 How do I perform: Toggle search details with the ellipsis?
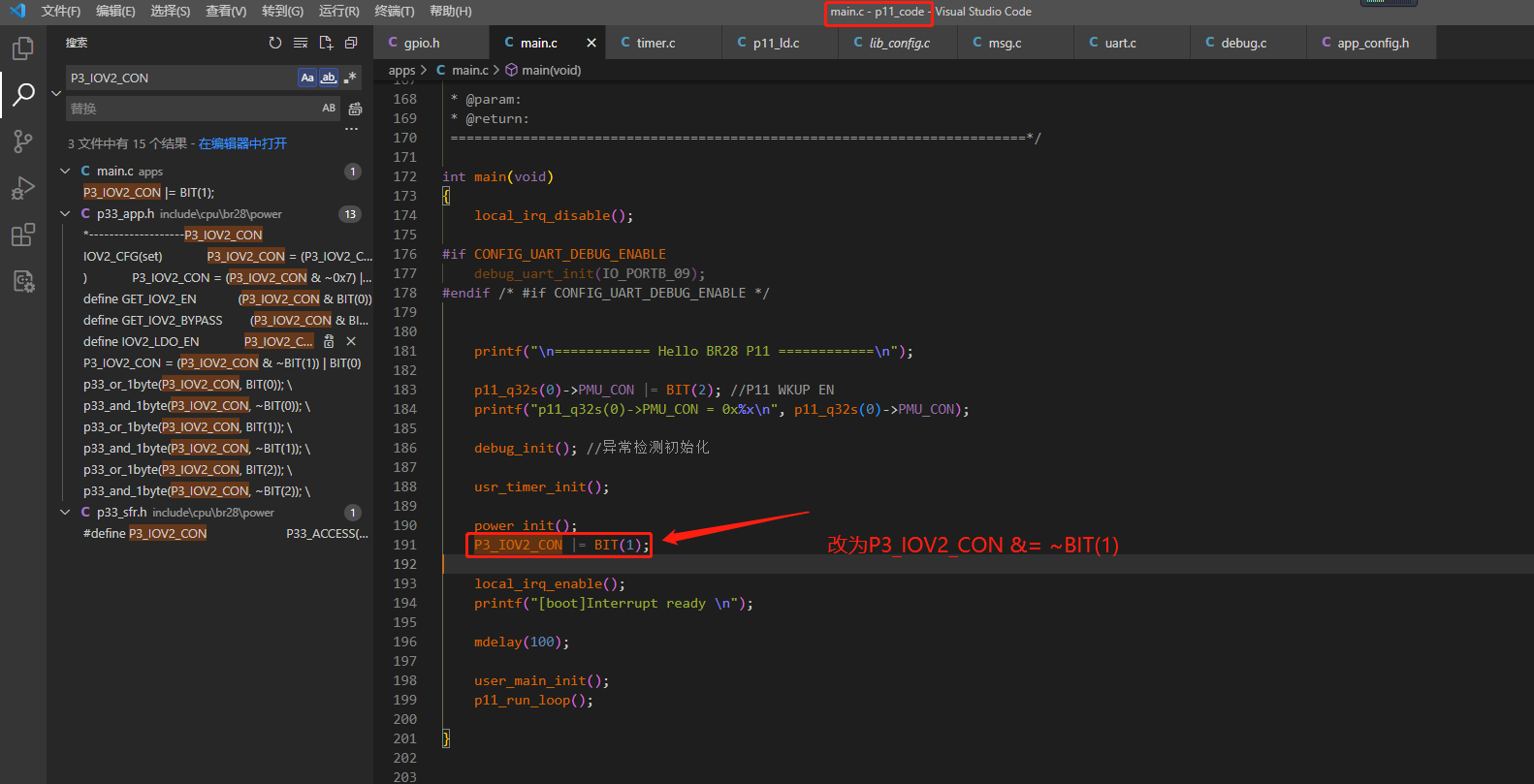(x=351, y=128)
